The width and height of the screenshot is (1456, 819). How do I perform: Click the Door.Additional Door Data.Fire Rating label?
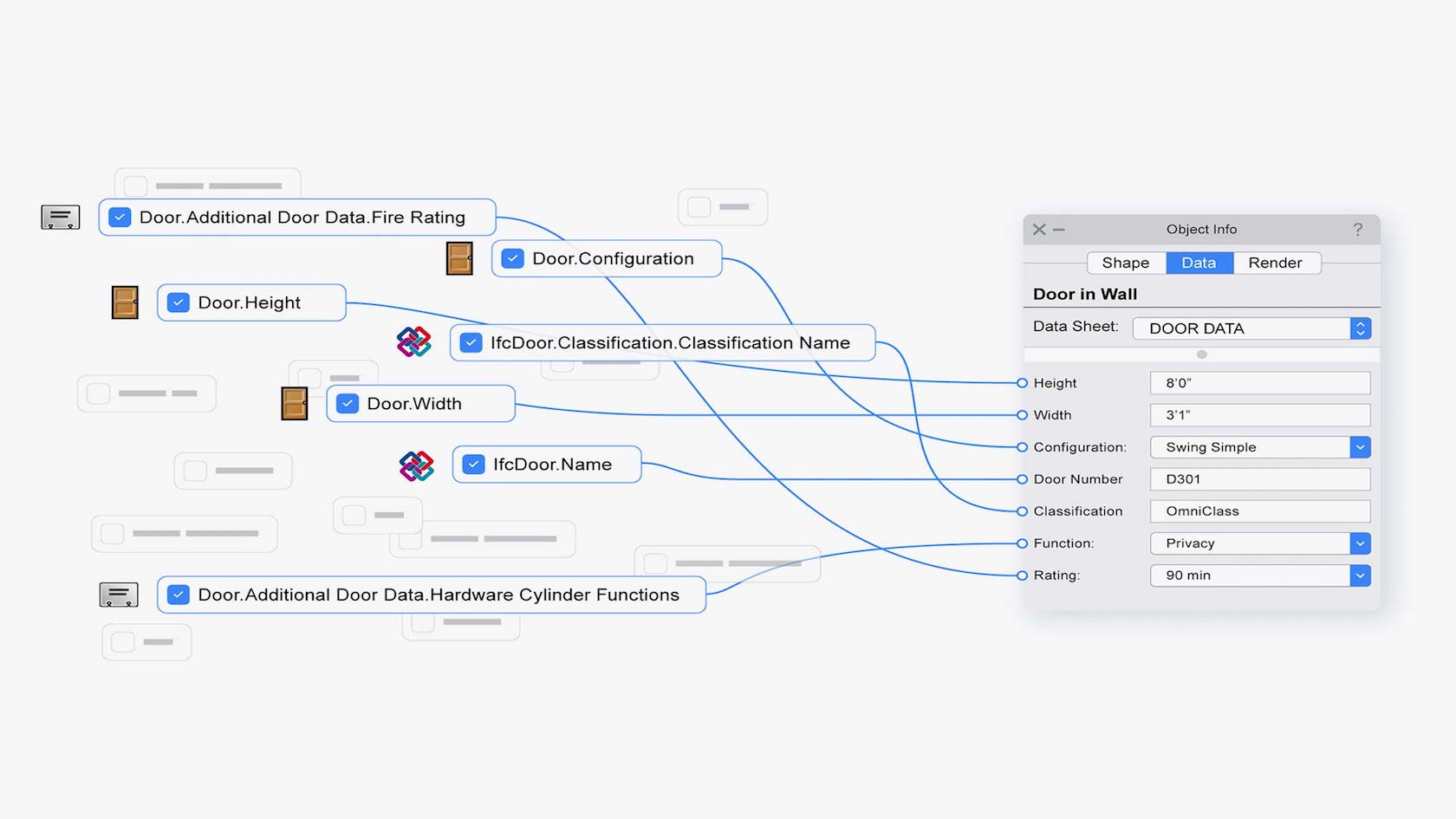click(x=302, y=218)
